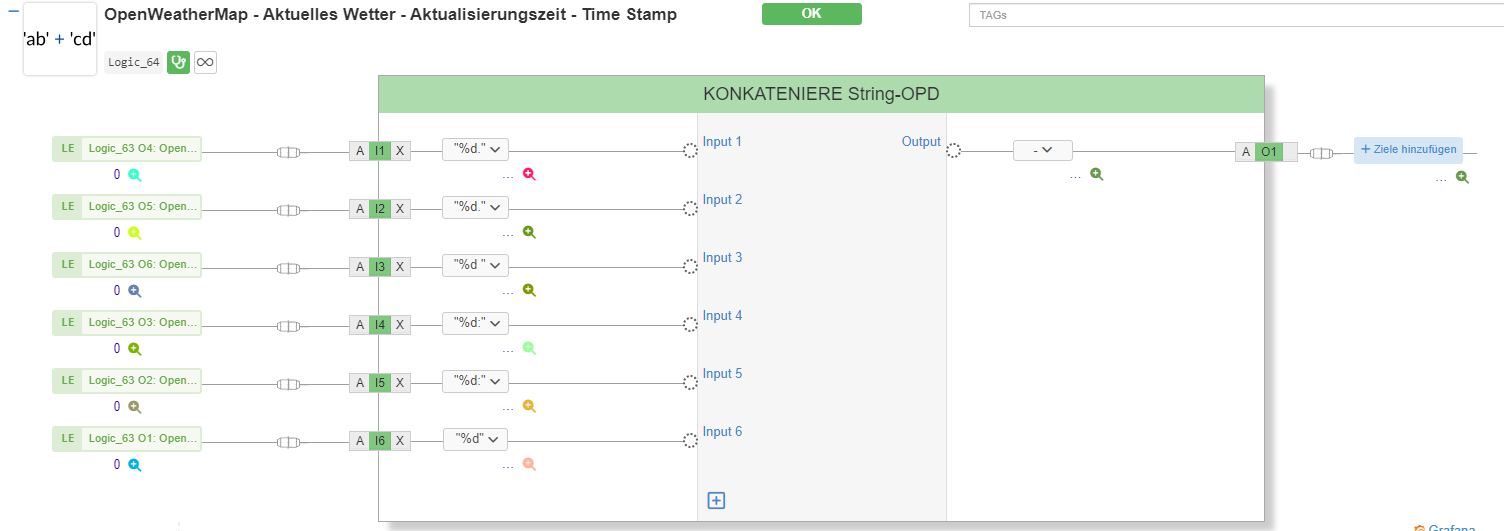Click the green OK status button

[x=811, y=14]
